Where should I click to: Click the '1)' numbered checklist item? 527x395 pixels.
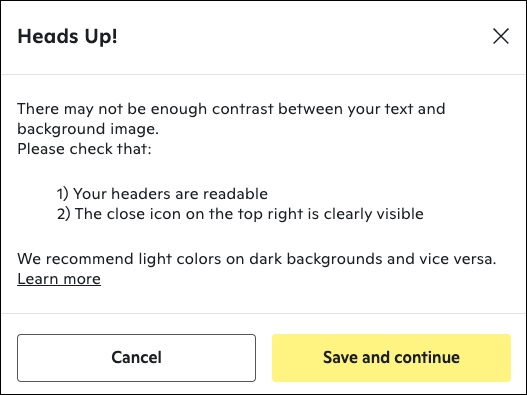click(x=162, y=194)
